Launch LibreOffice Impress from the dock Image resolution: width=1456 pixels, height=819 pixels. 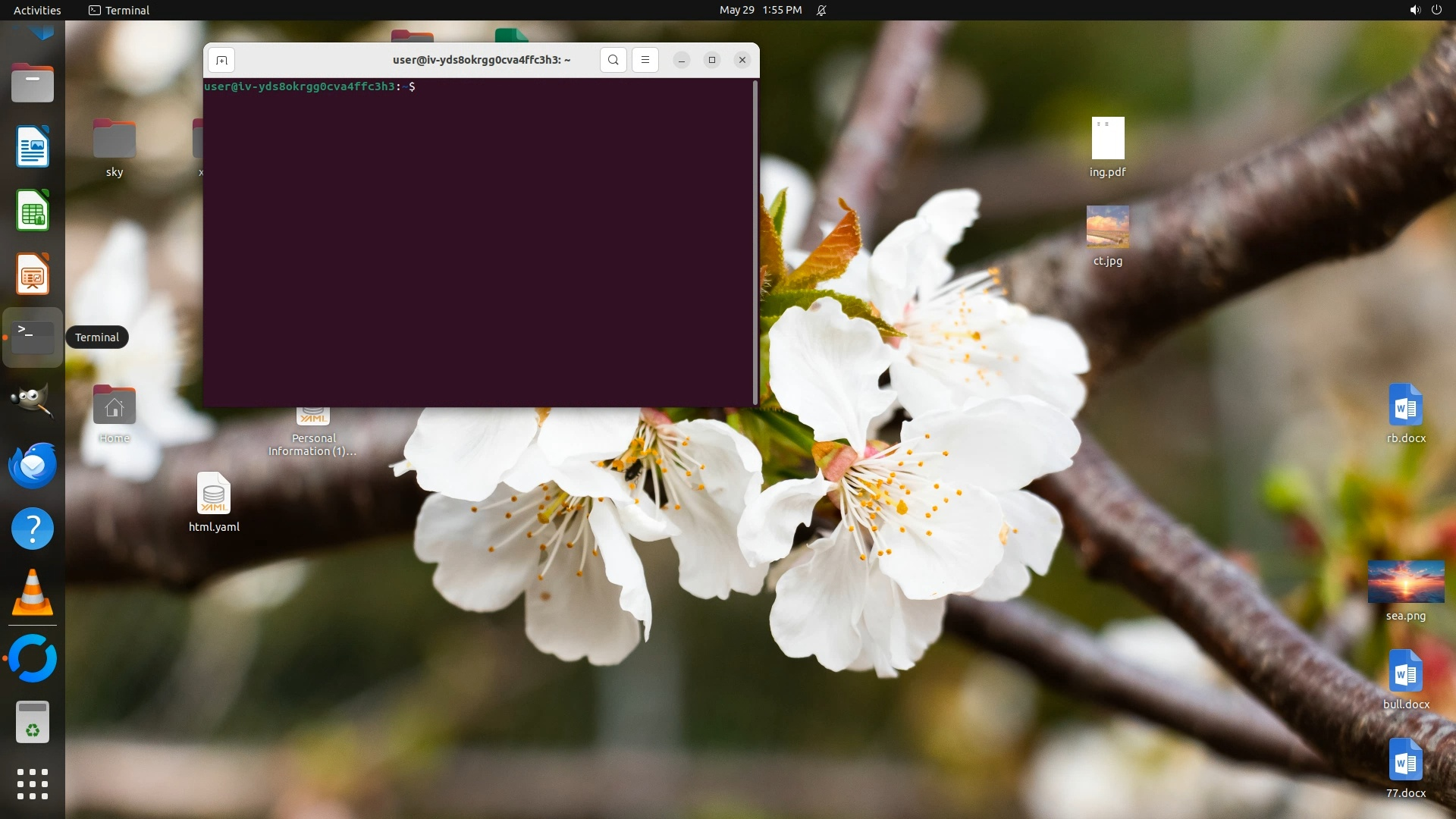click(x=32, y=274)
